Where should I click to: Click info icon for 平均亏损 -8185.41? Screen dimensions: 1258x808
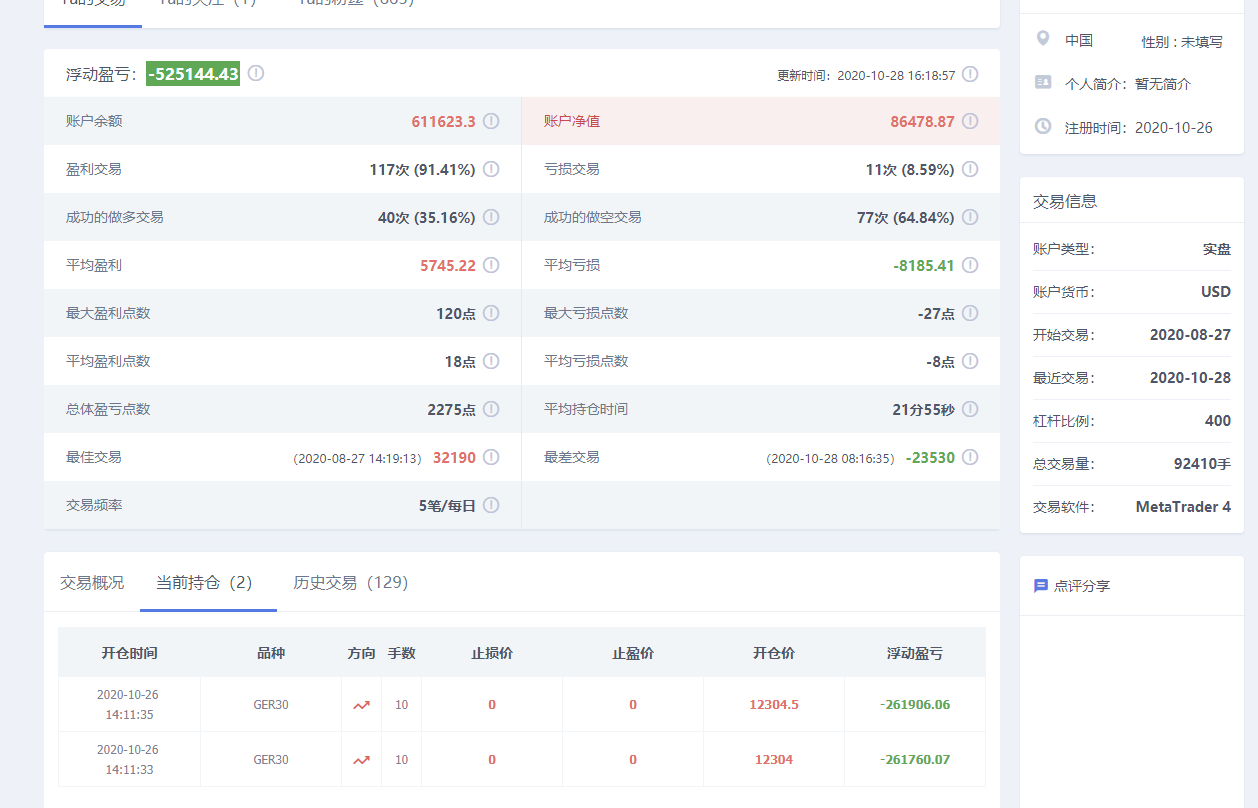pyautogui.click(x=970, y=265)
